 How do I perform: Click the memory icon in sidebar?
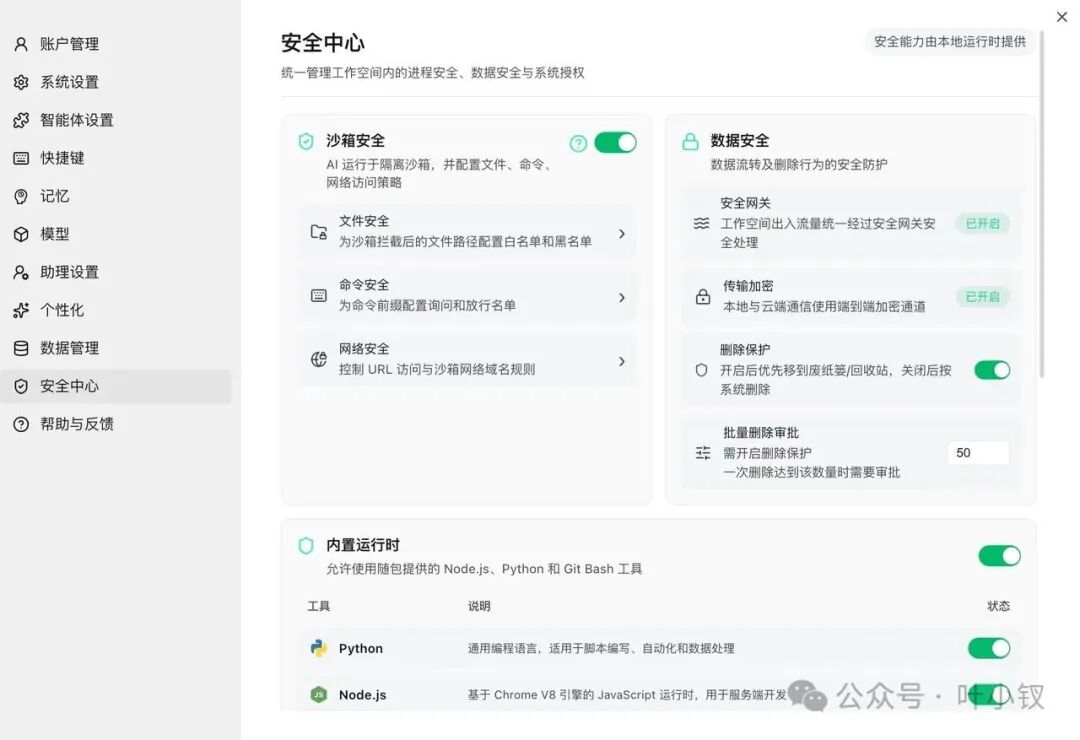click(x=21, y=196)
